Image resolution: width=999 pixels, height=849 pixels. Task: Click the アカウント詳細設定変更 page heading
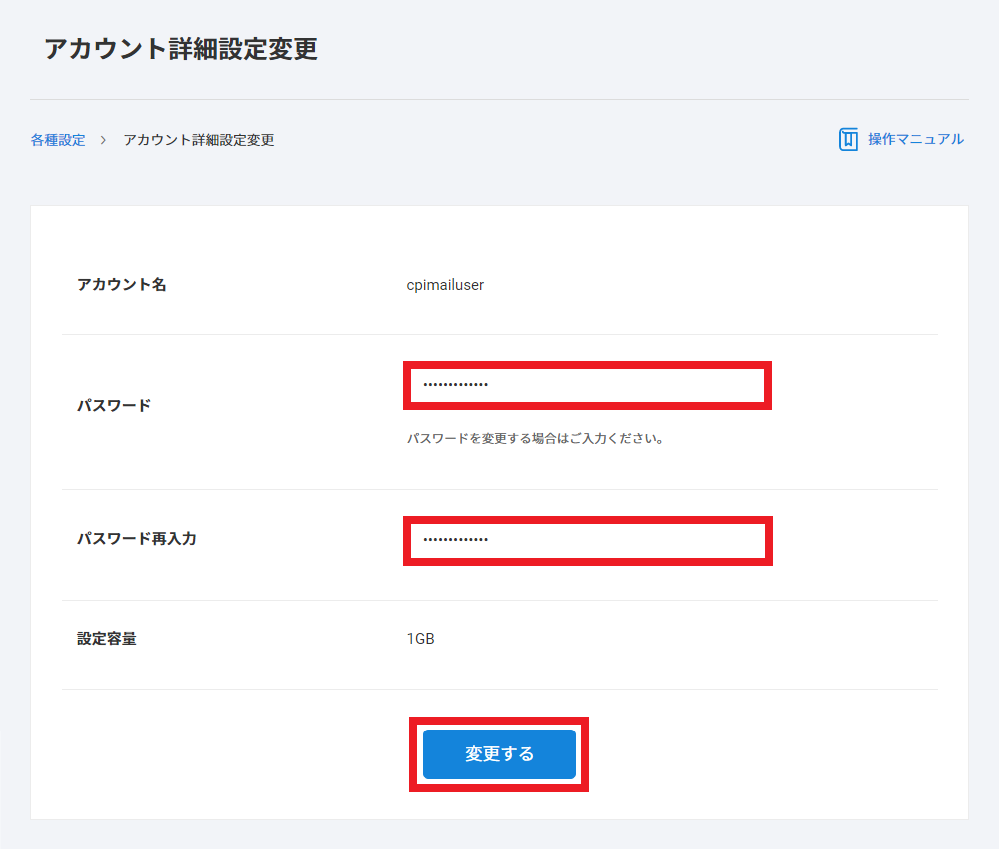click(181, 49)
